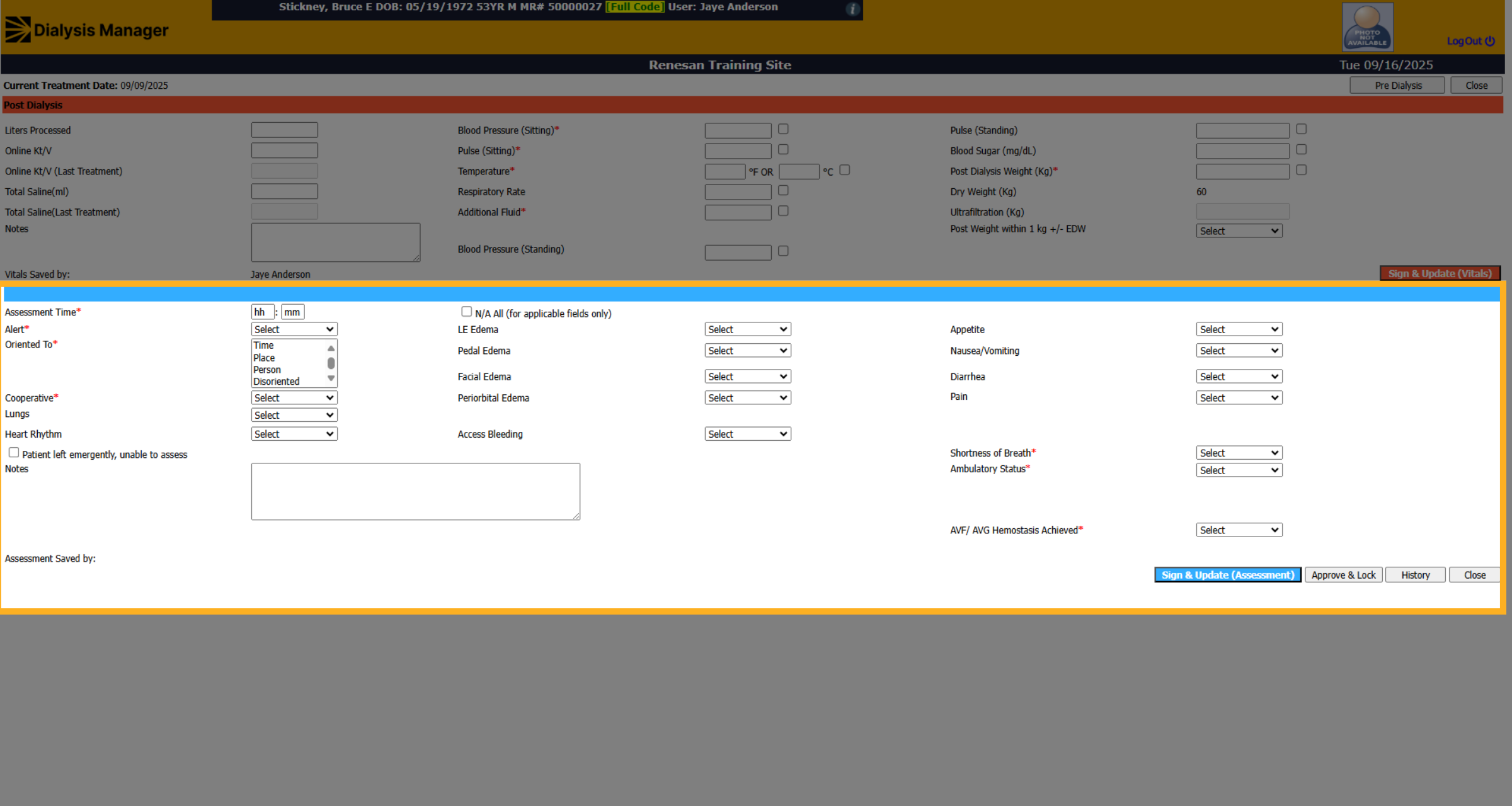
Task: Click the Assessment Time hh field
Action: (263, 312)
